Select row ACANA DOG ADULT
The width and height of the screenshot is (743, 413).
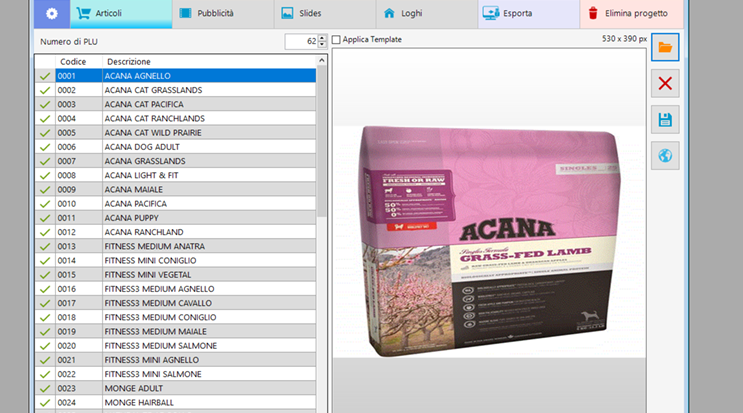point(175,147)
